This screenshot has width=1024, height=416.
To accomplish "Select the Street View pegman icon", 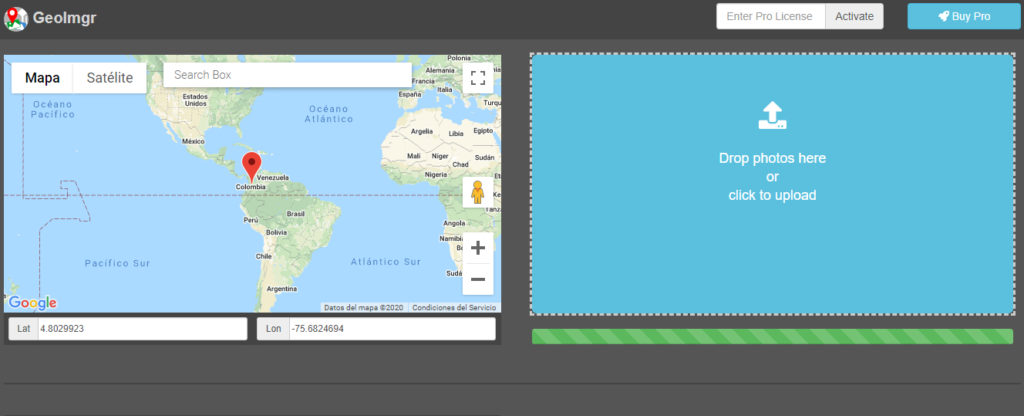I will [478, 192].
